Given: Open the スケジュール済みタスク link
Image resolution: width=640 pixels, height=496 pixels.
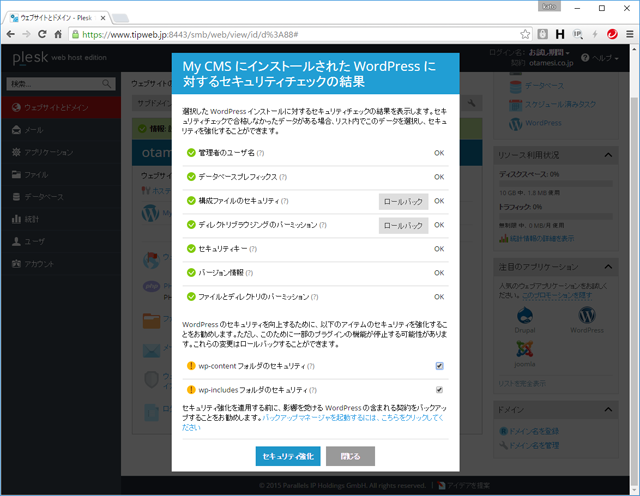Looking at the screenshot, I should (560, 105).
